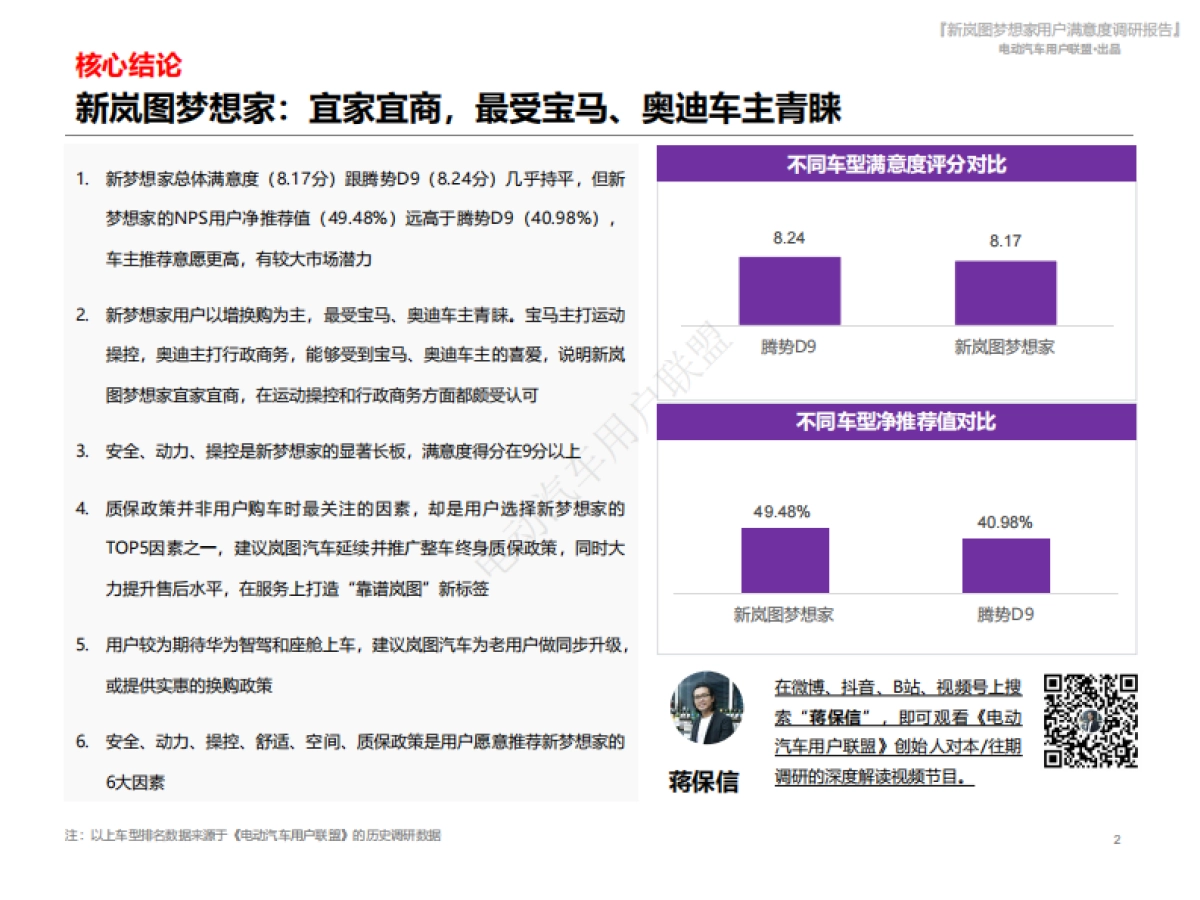Click the 40.98% NPS bar

click(1005, 565)
